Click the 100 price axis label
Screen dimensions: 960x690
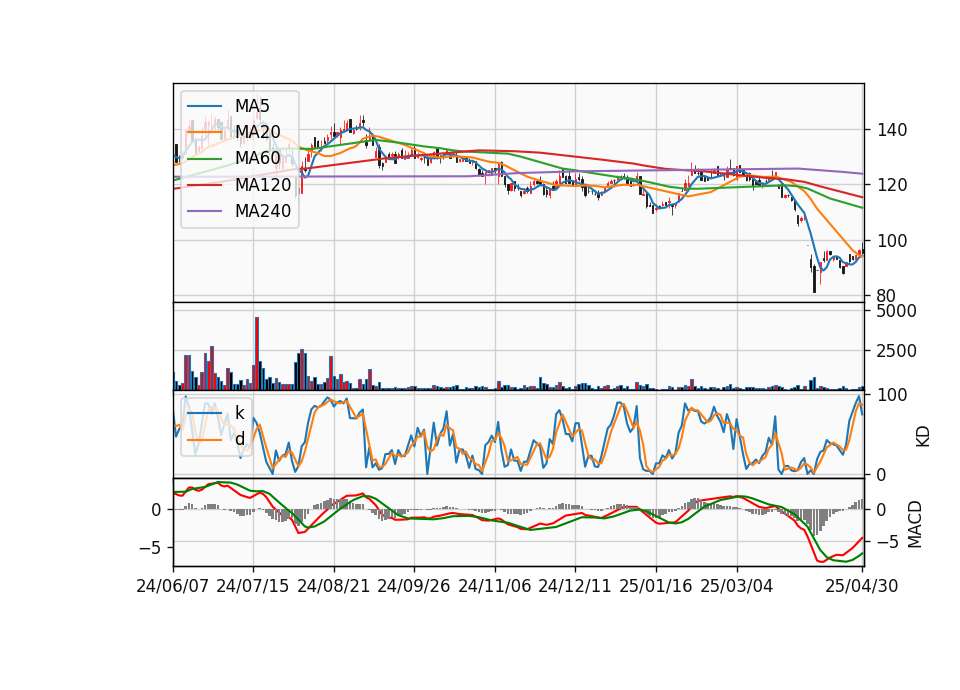pos(892,241)
